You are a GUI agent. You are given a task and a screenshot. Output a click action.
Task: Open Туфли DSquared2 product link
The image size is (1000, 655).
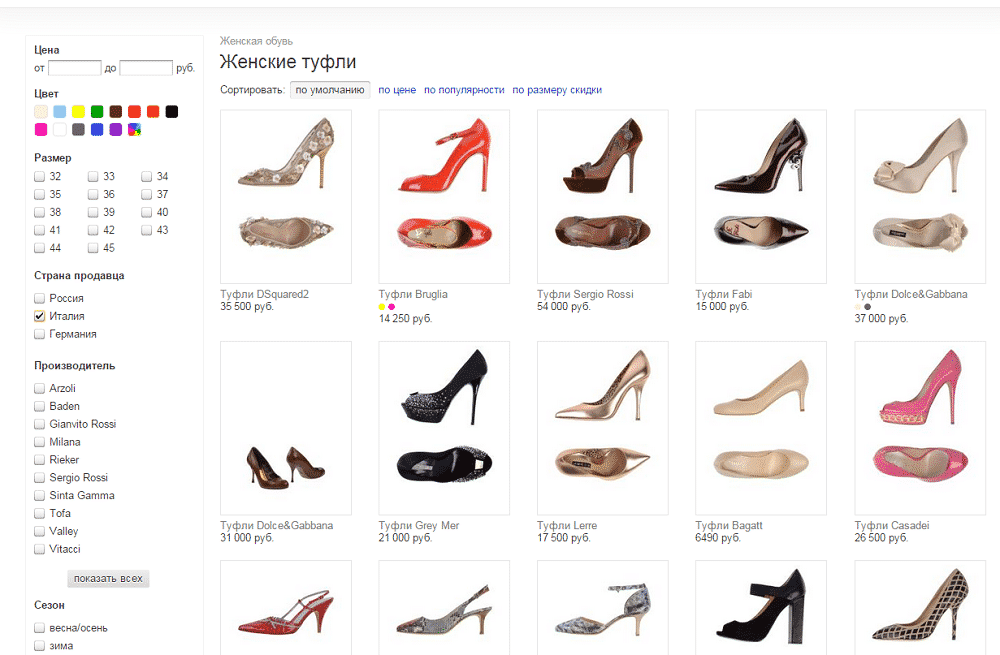(x=265, y=294)
